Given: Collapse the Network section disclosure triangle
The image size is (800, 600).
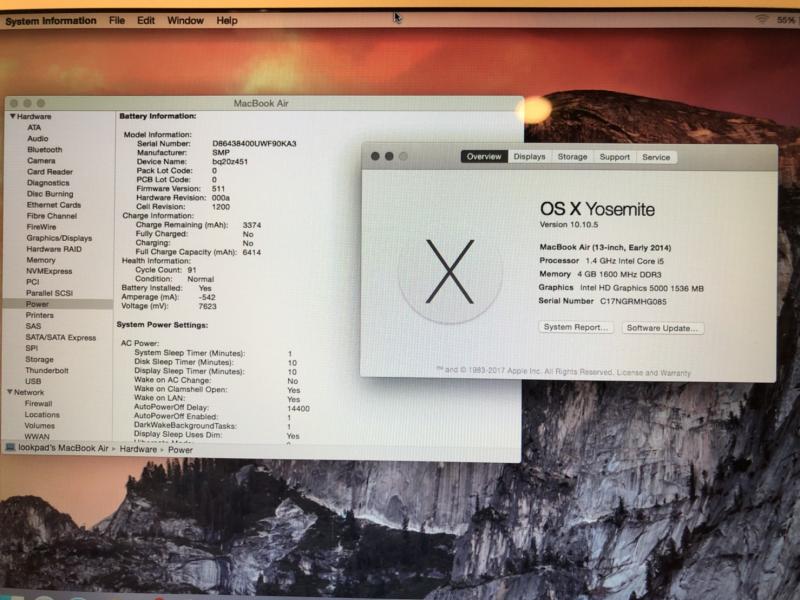Looking at the screenshot, I should tap(12, 393).
